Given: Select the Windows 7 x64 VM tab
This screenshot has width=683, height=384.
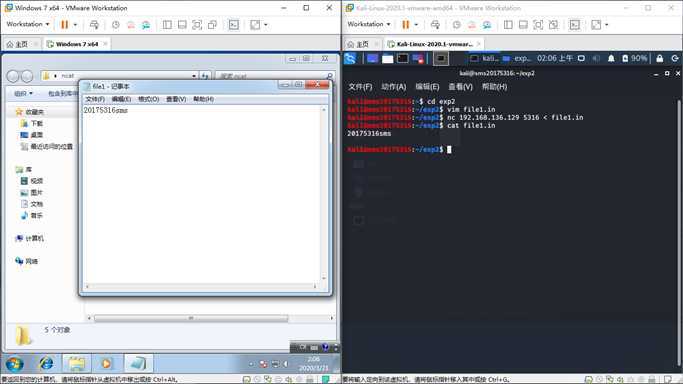Looking at the screenshot, I should [x=77, y=44].
